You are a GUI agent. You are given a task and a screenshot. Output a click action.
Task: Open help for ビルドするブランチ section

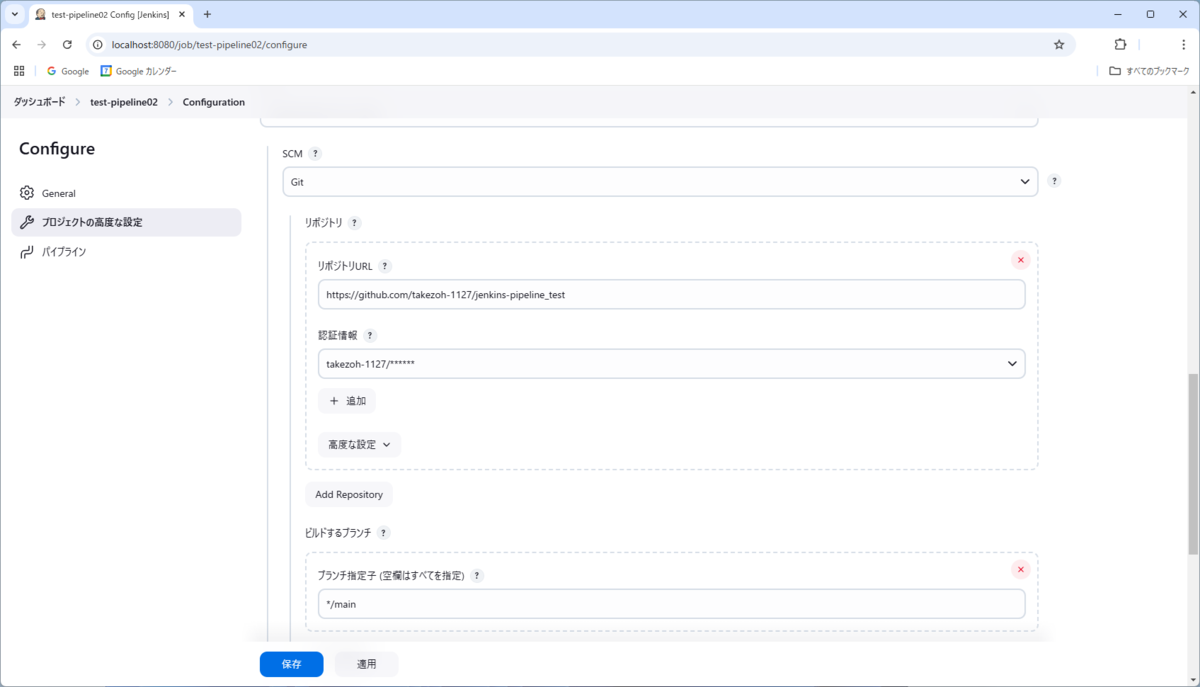[383, 533]
